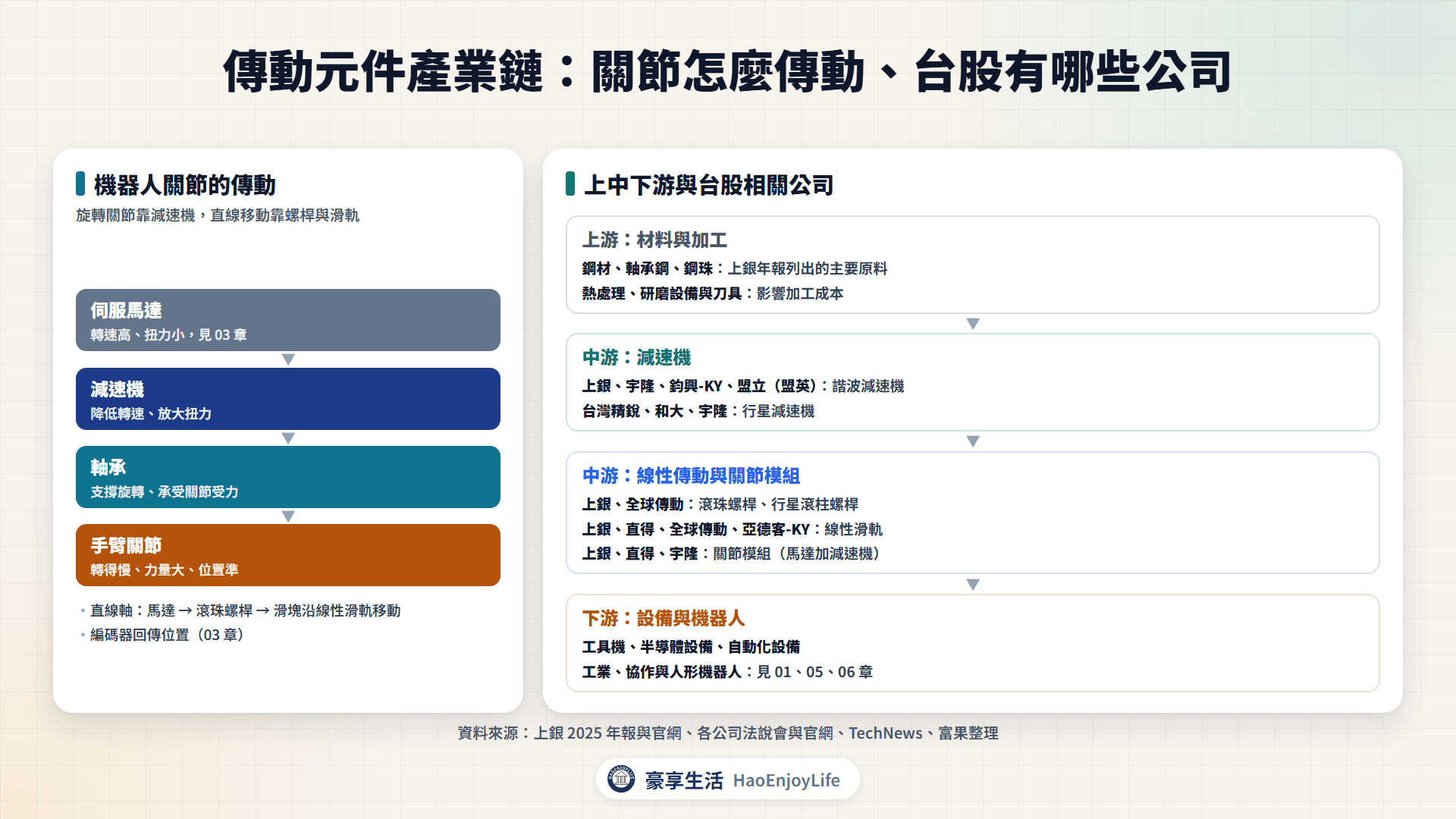Click the line about 諧波減速機
The width and height of the screenshot is (1456, 819).
click(742, 386)
